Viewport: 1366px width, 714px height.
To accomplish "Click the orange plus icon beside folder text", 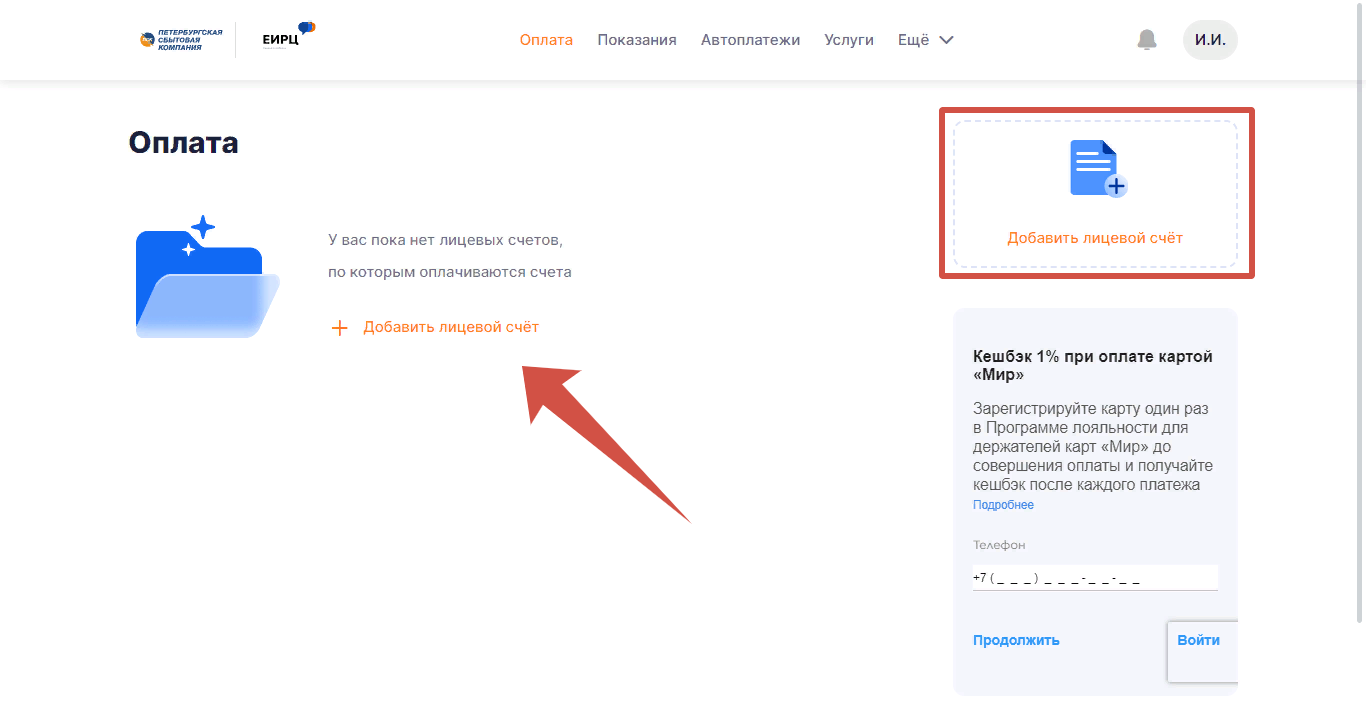I will 339,328.
